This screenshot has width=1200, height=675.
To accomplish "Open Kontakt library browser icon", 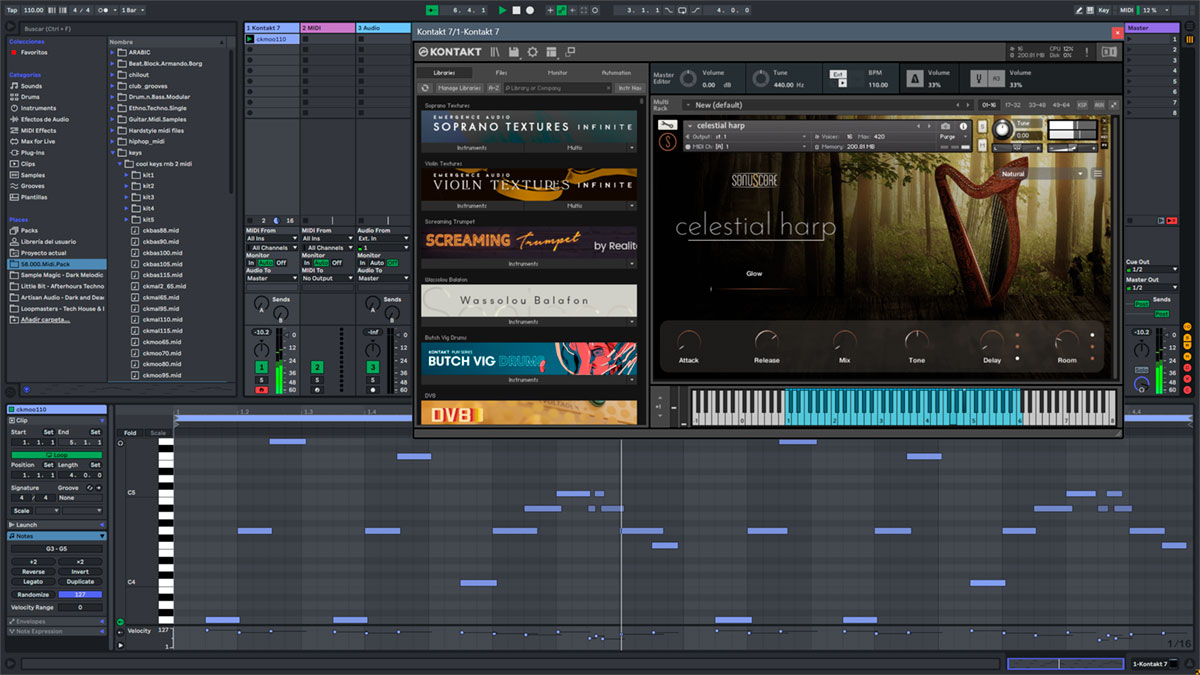I will tap(494, 52).
